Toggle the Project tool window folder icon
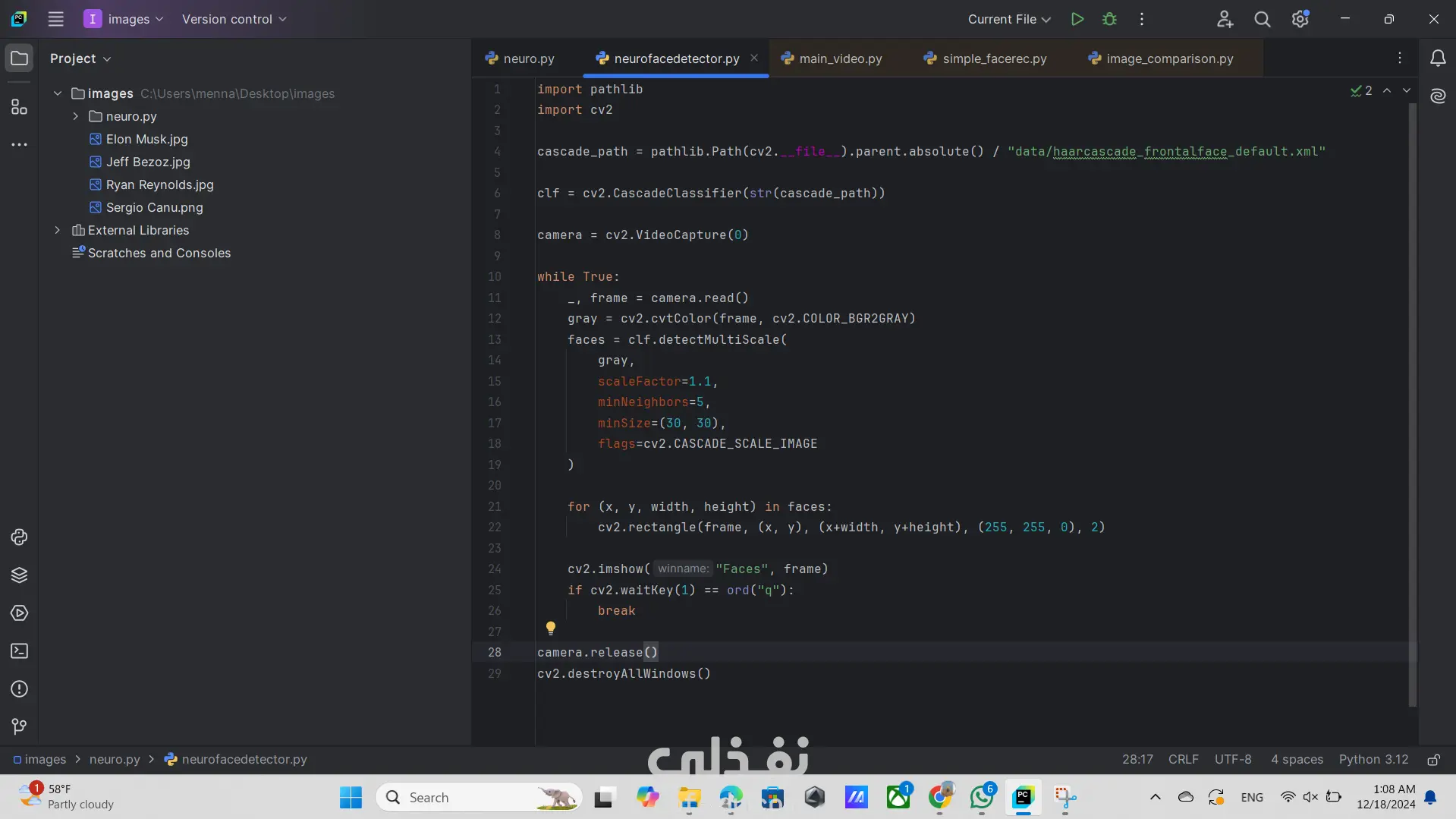Viewport: 1456px width, 819px height. (19, 58)
